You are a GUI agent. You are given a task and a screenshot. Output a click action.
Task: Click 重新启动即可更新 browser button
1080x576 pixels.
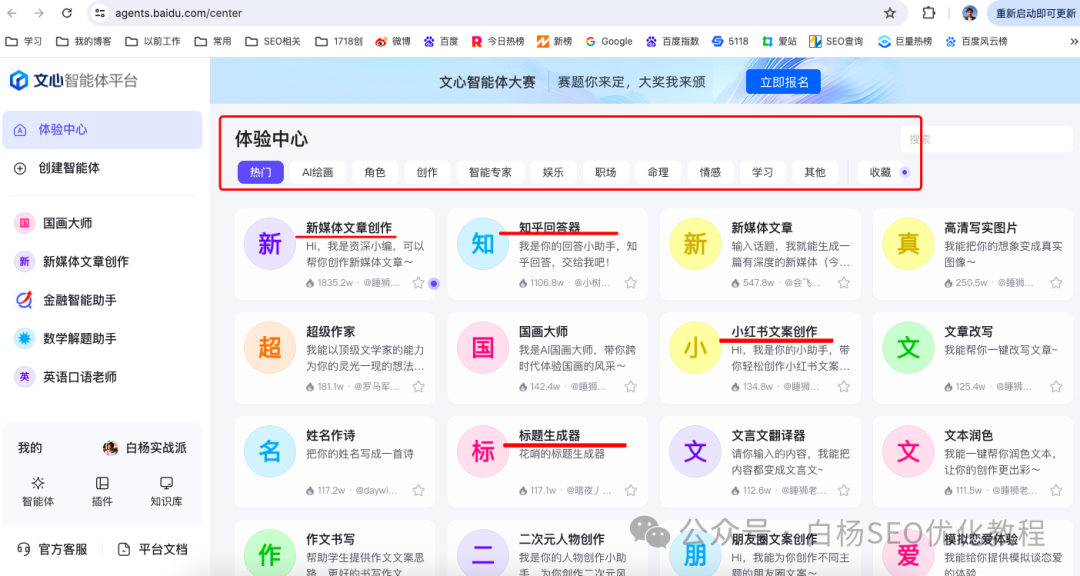click(x=1035, y=13)
